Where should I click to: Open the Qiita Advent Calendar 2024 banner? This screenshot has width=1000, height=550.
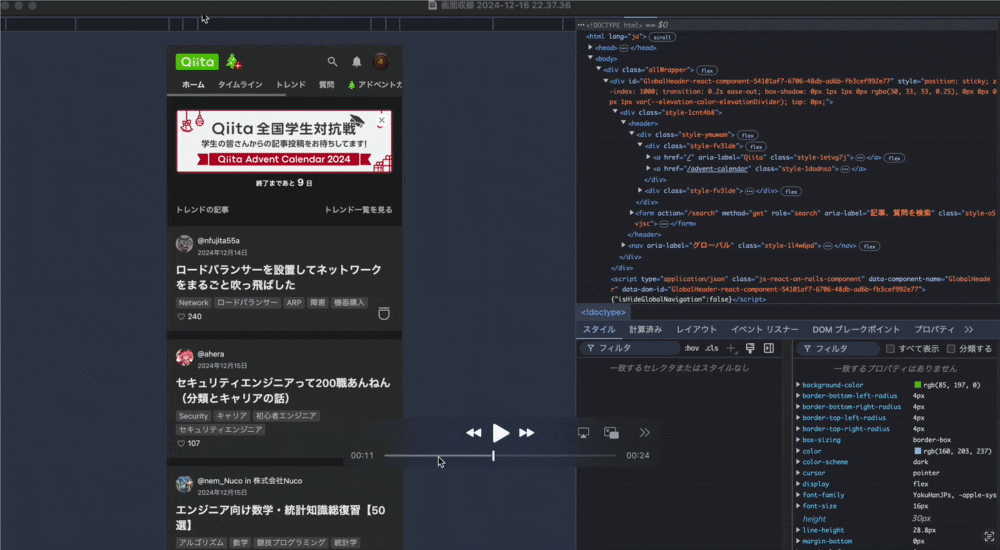click(284, 141)
